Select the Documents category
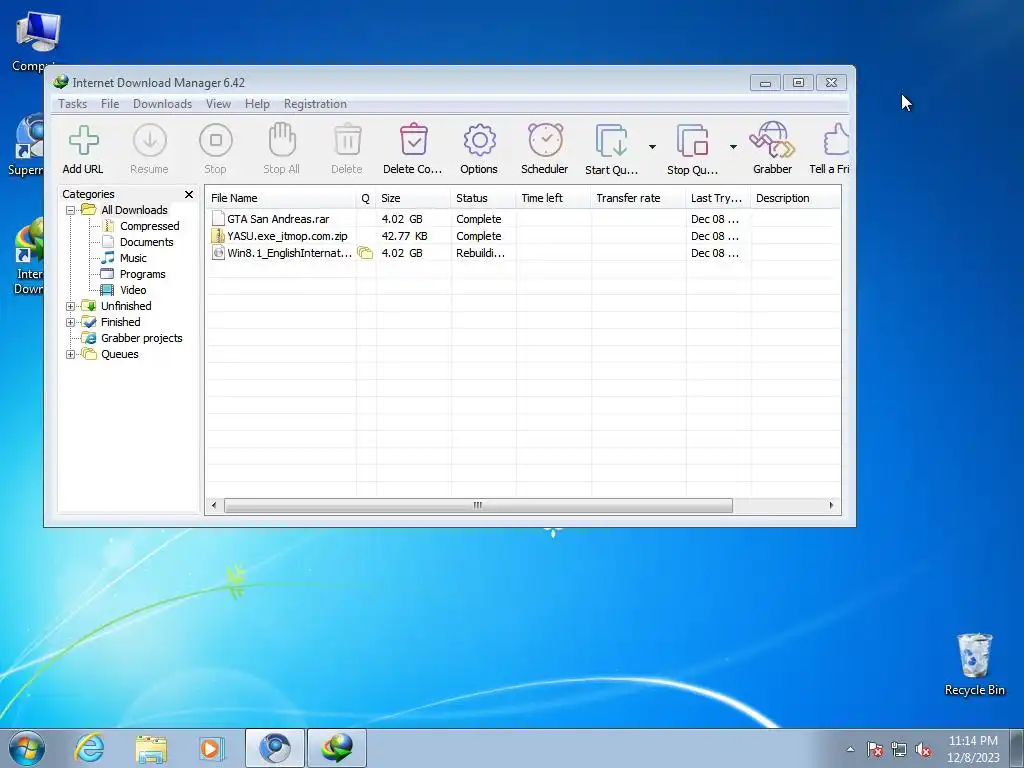 (x=146, y=242)
